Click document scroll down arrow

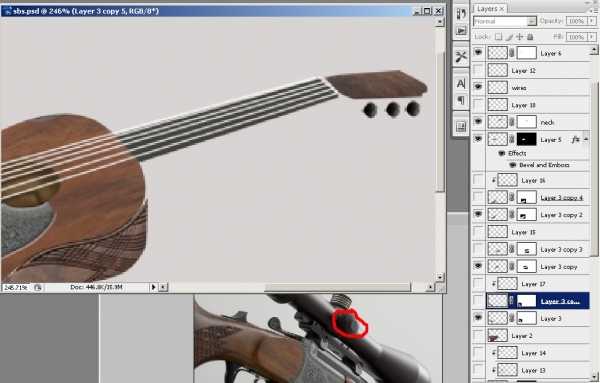pos(440,277)
